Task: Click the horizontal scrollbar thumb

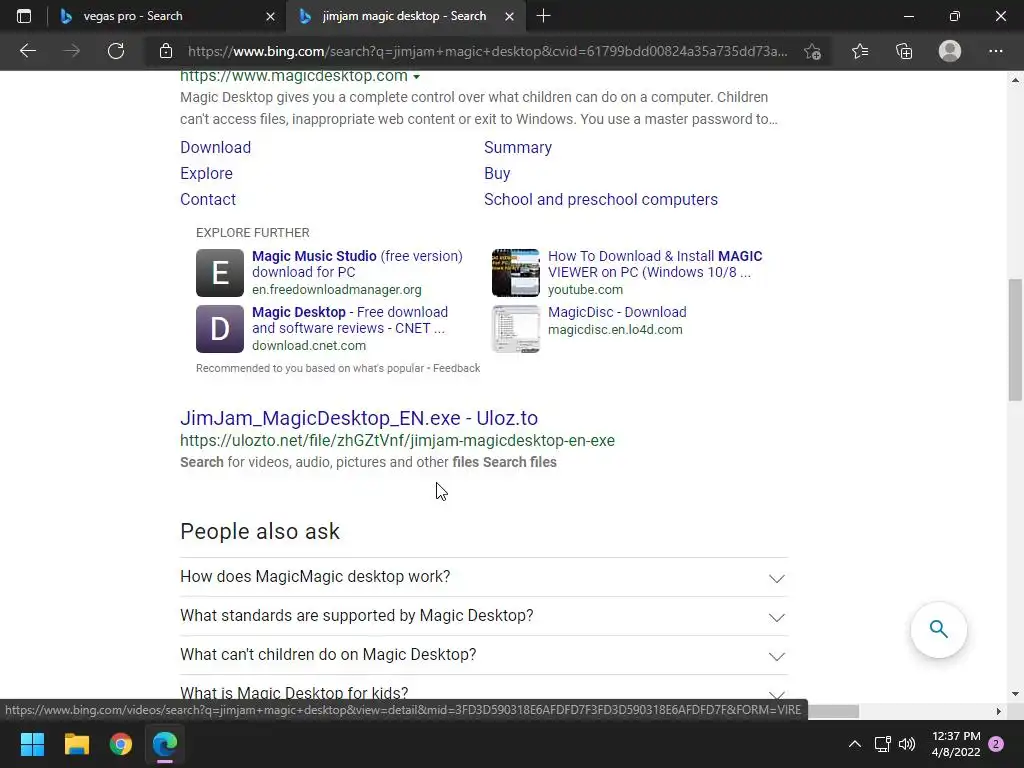Action: [x=833, y=711]
